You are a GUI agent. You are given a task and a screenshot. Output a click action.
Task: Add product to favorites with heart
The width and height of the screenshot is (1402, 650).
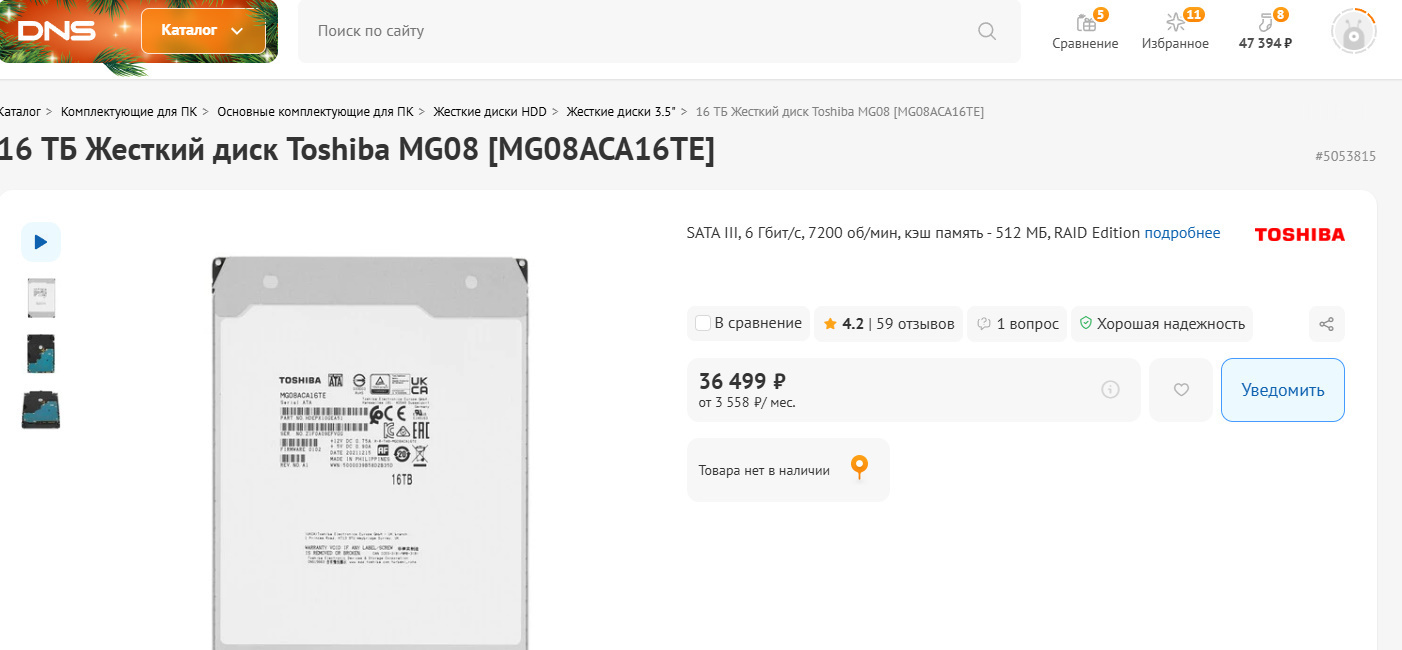1181,390
